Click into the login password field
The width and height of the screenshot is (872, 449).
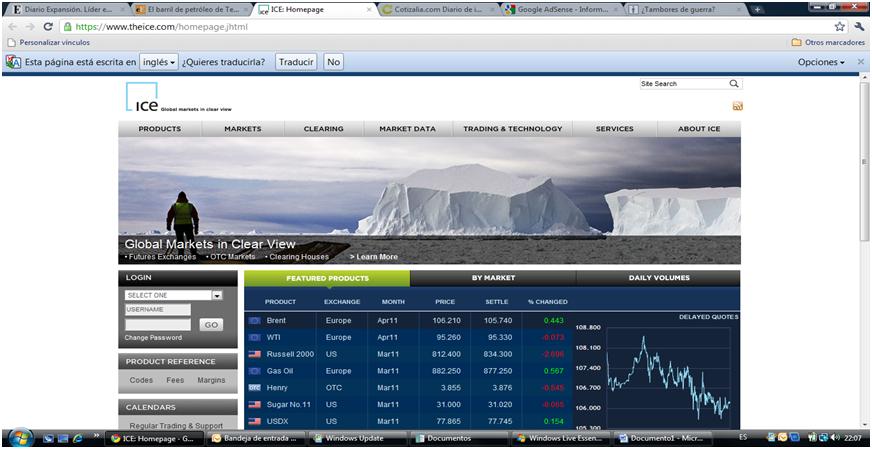158,324
